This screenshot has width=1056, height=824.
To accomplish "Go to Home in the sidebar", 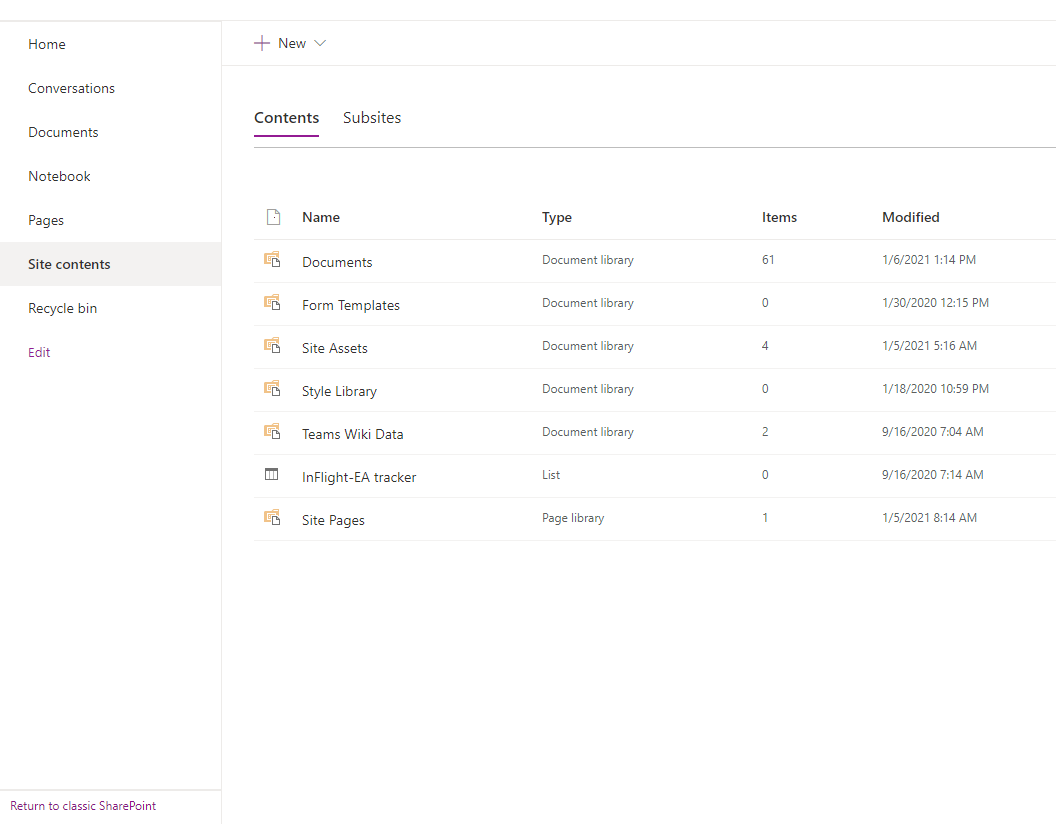I will click(x=47, y=44).
